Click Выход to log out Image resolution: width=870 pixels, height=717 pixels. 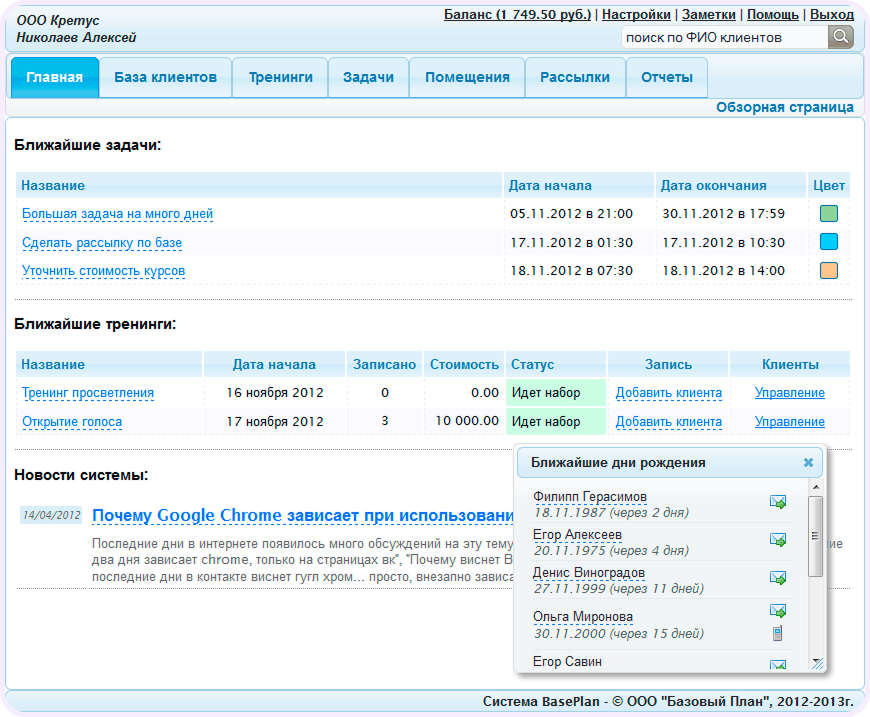832,14
